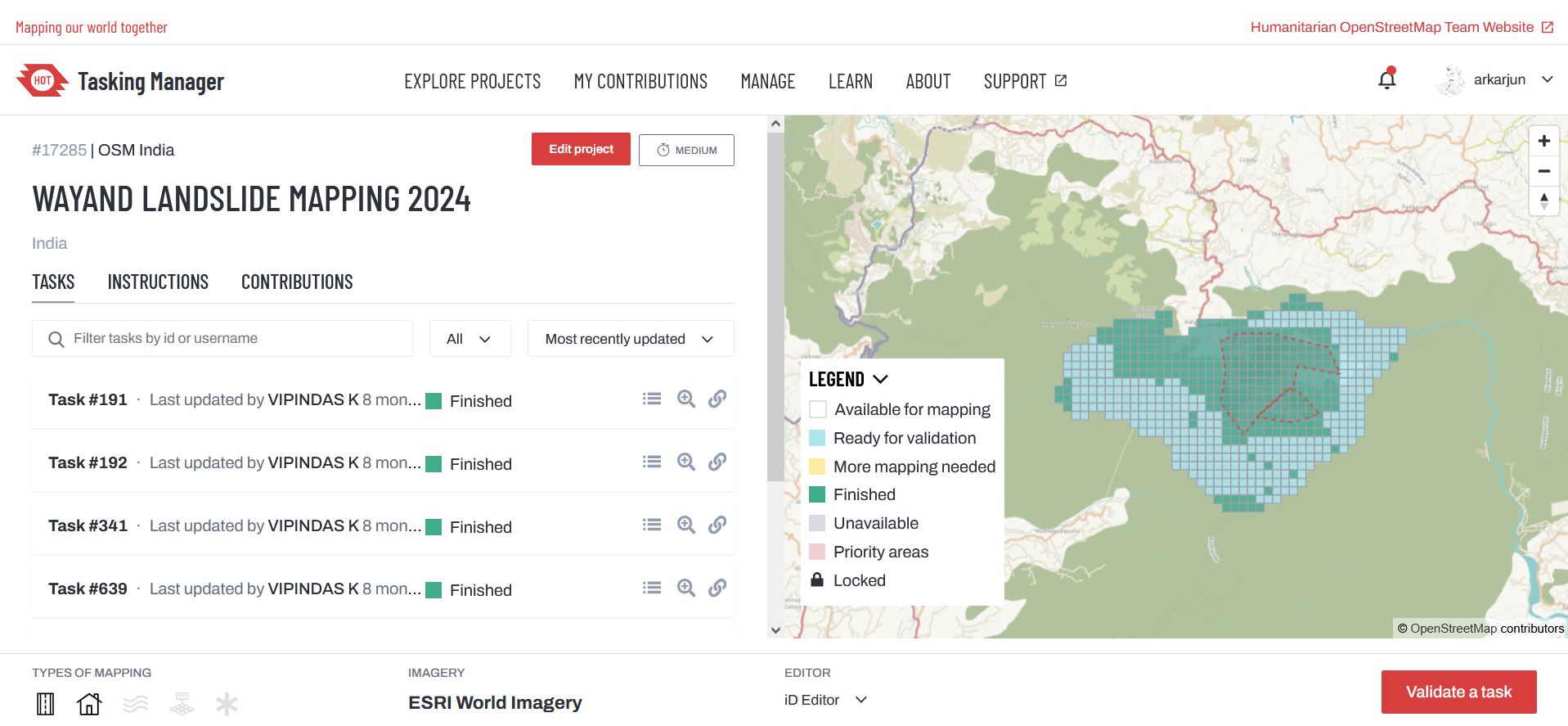The width and height of the screenshot is (1568, 726).
Task: Zoom map to Task #191
Action: [686, 399]
